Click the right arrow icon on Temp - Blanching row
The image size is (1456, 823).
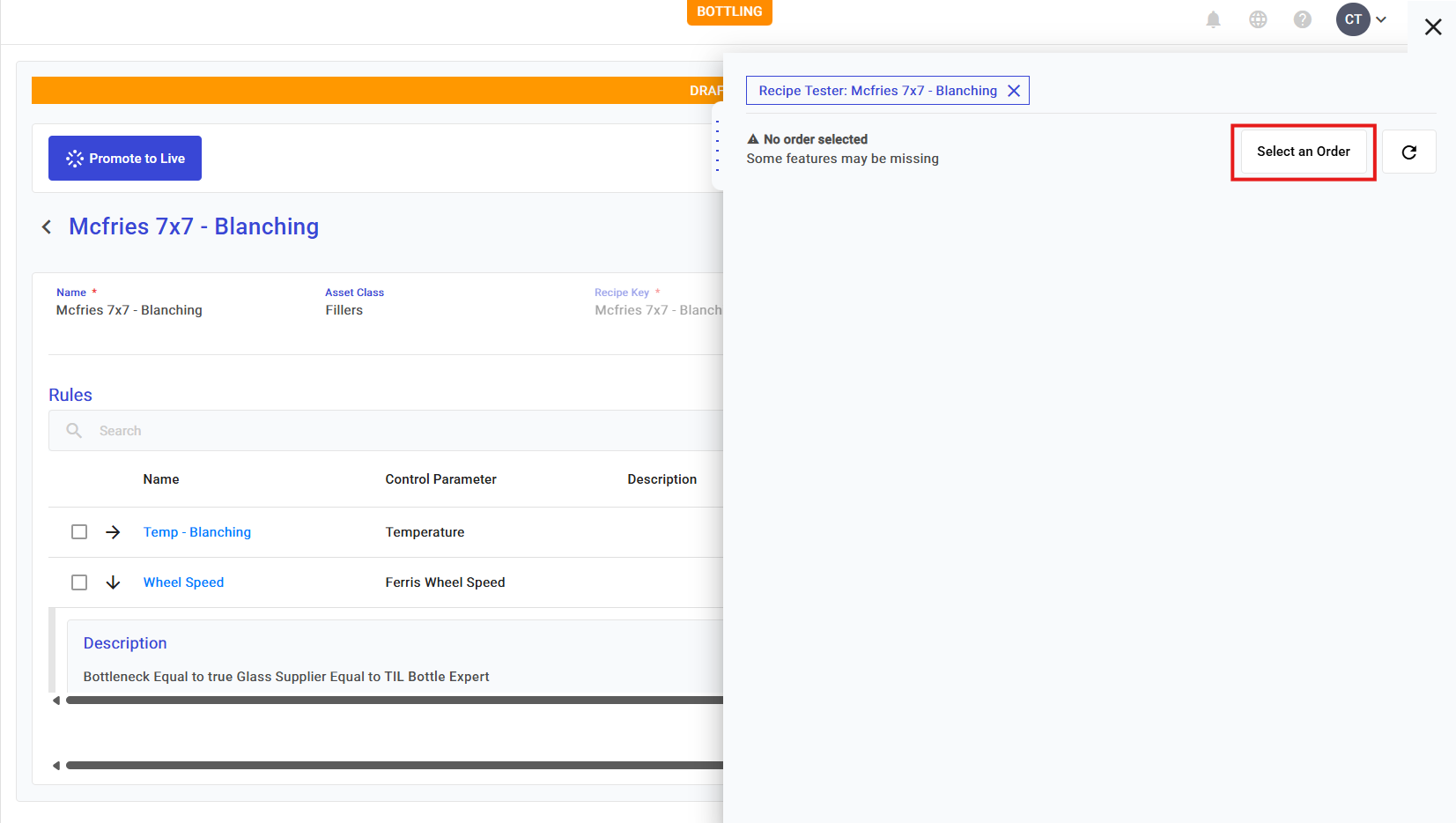coord(113,532)
